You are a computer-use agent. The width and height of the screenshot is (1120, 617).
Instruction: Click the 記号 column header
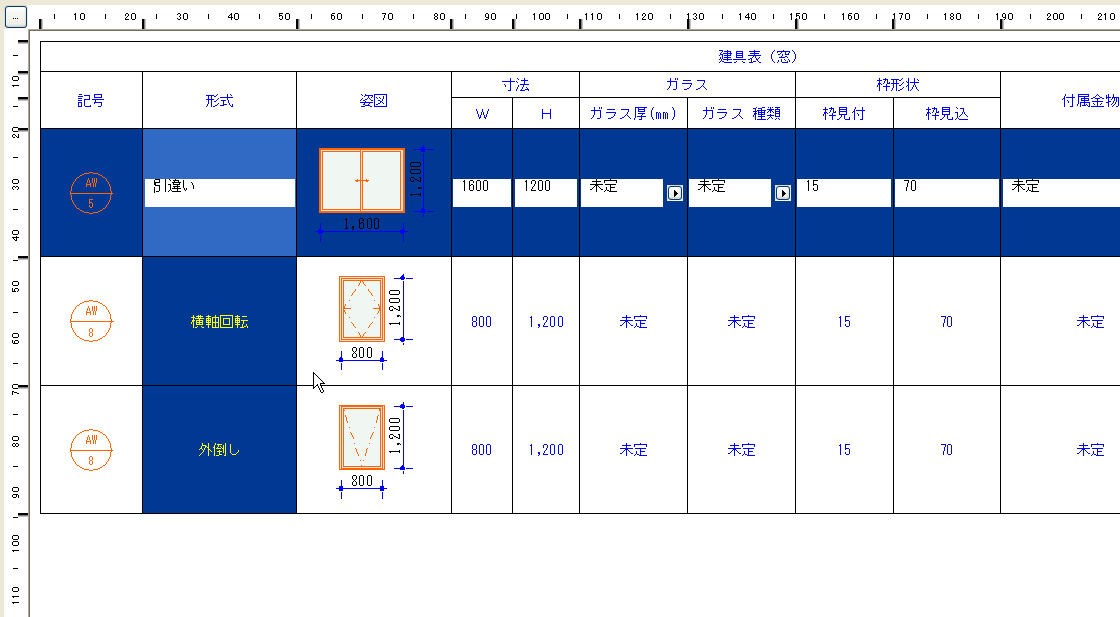pyautogui.click(x=91, y=101)
